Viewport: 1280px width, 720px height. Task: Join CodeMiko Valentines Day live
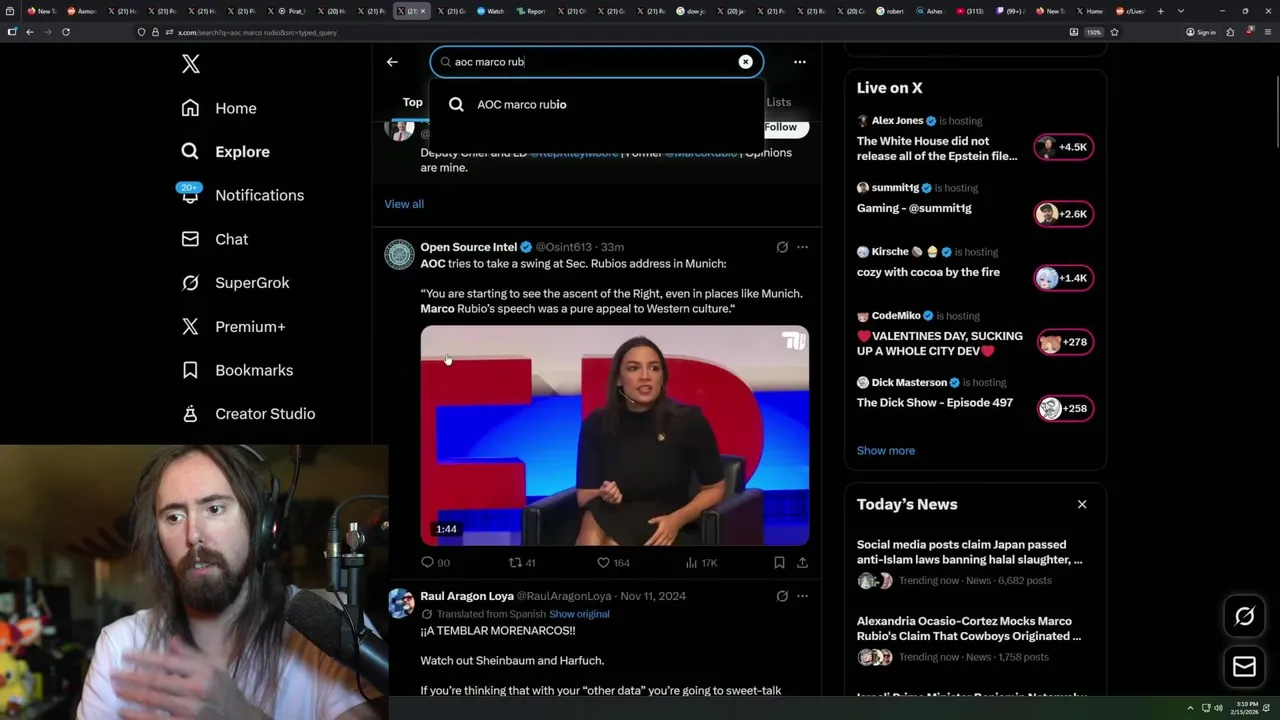pos(975,336)
